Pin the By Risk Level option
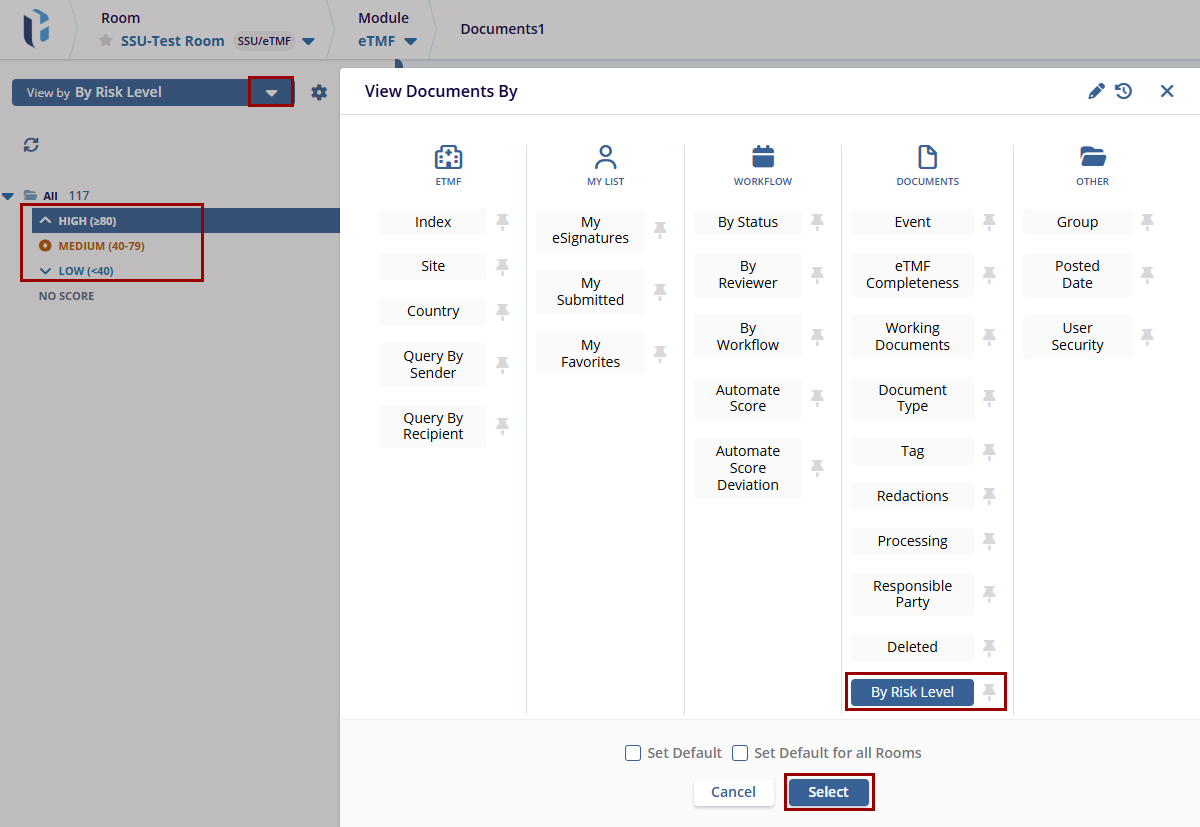The width and height of the screenshot is (1200, 827). coord(989,692)
